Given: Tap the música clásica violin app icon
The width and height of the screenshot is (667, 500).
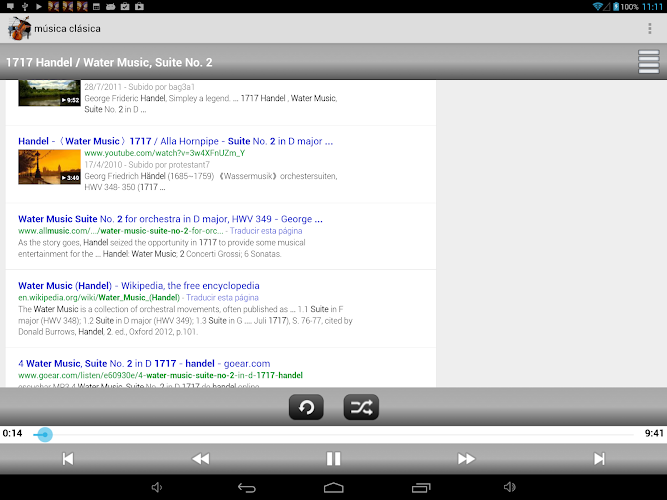Looking at the screenshot, I should pos(19,28).
